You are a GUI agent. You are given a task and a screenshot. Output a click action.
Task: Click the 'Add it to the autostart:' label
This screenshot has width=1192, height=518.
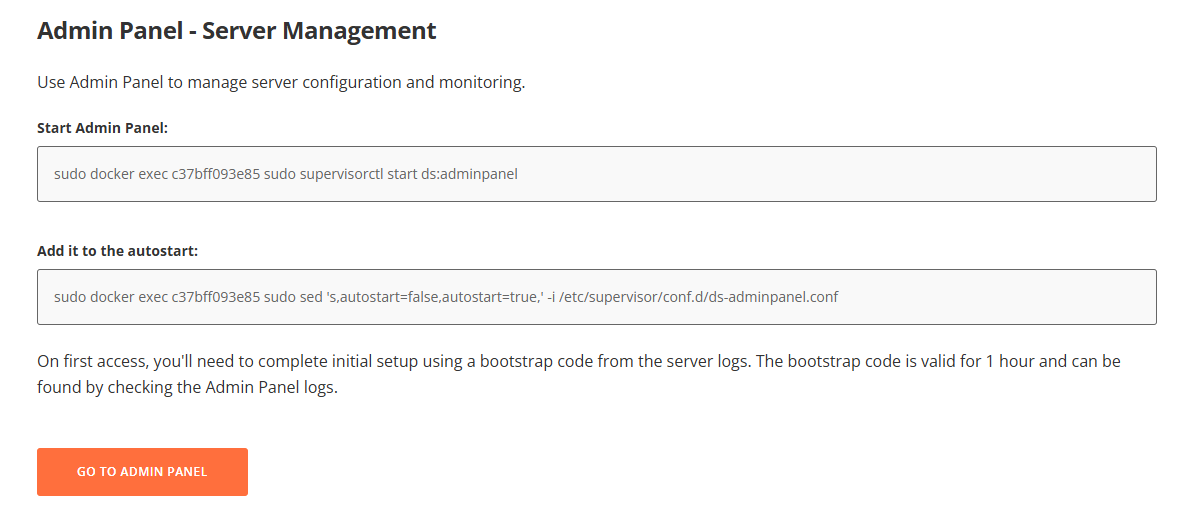point(117,251)
